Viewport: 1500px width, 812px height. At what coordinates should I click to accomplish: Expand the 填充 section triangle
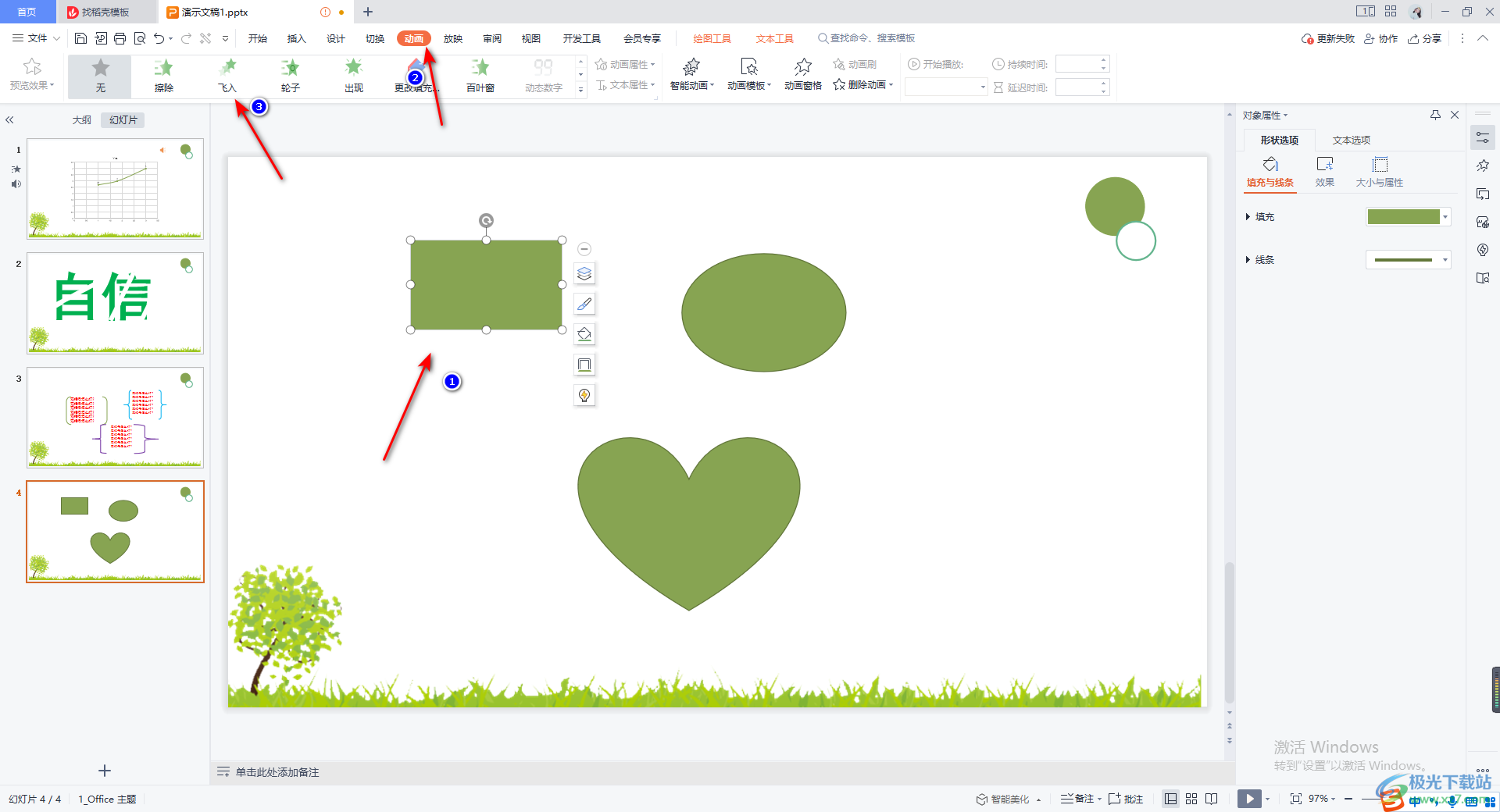pos(1248,217)
